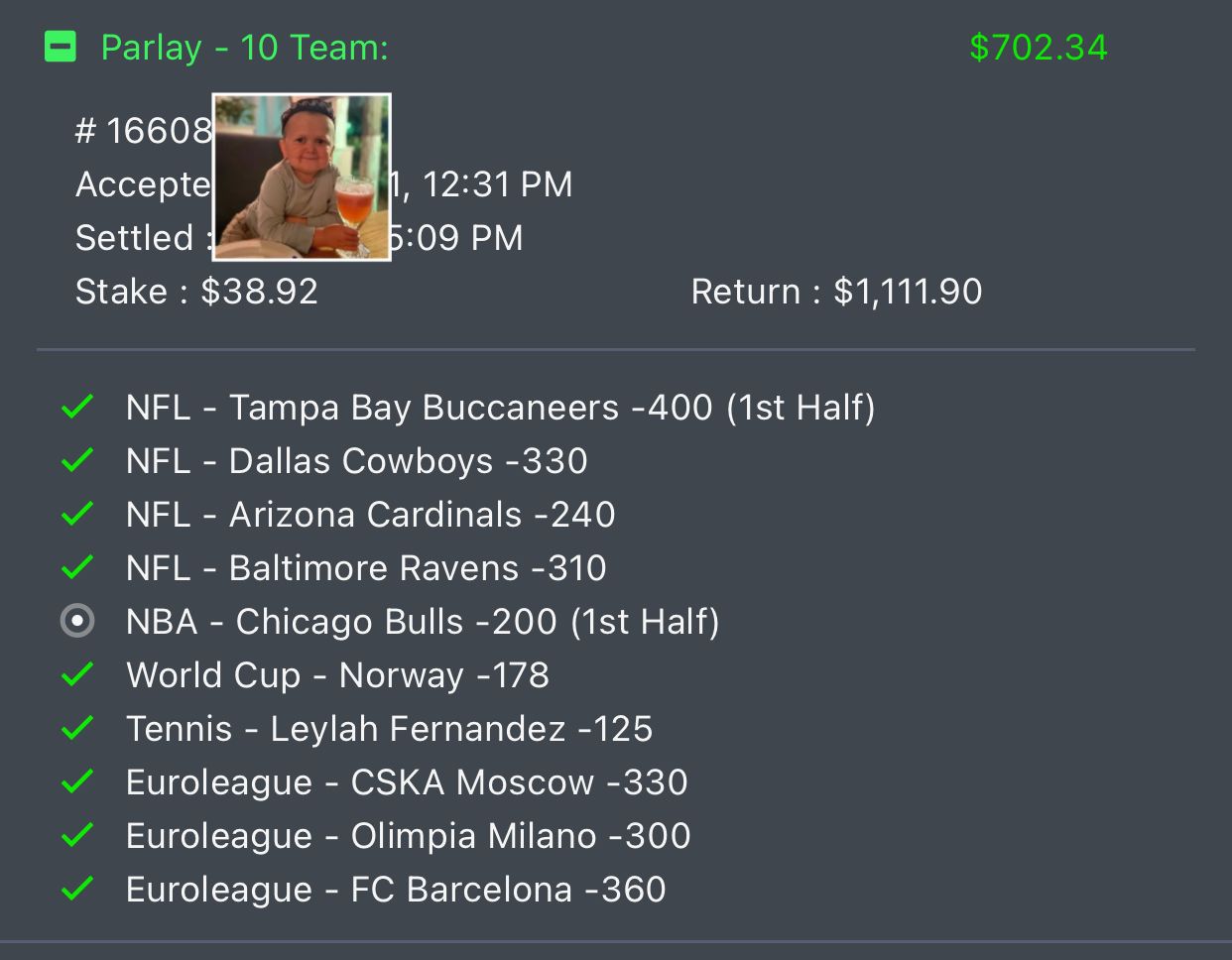Click the green checkmark beside Tampa Bay Buccaneers
This screenshot has height=960, width=1232.
[x=77, y=407]
